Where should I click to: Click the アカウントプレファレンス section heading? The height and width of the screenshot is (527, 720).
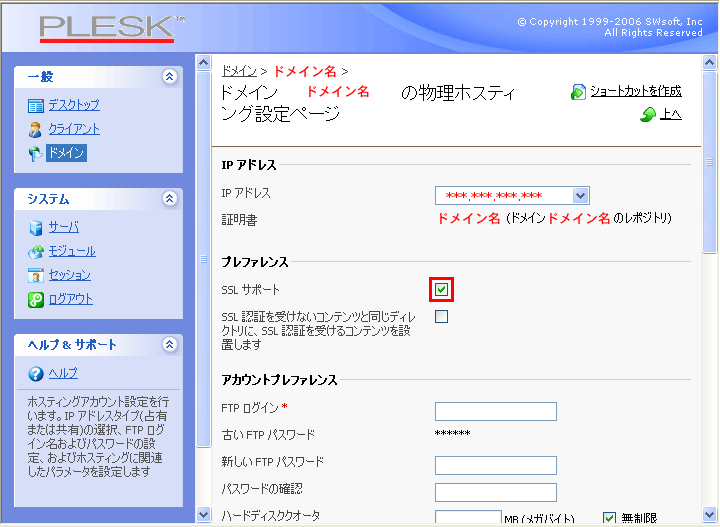(279, 380)
